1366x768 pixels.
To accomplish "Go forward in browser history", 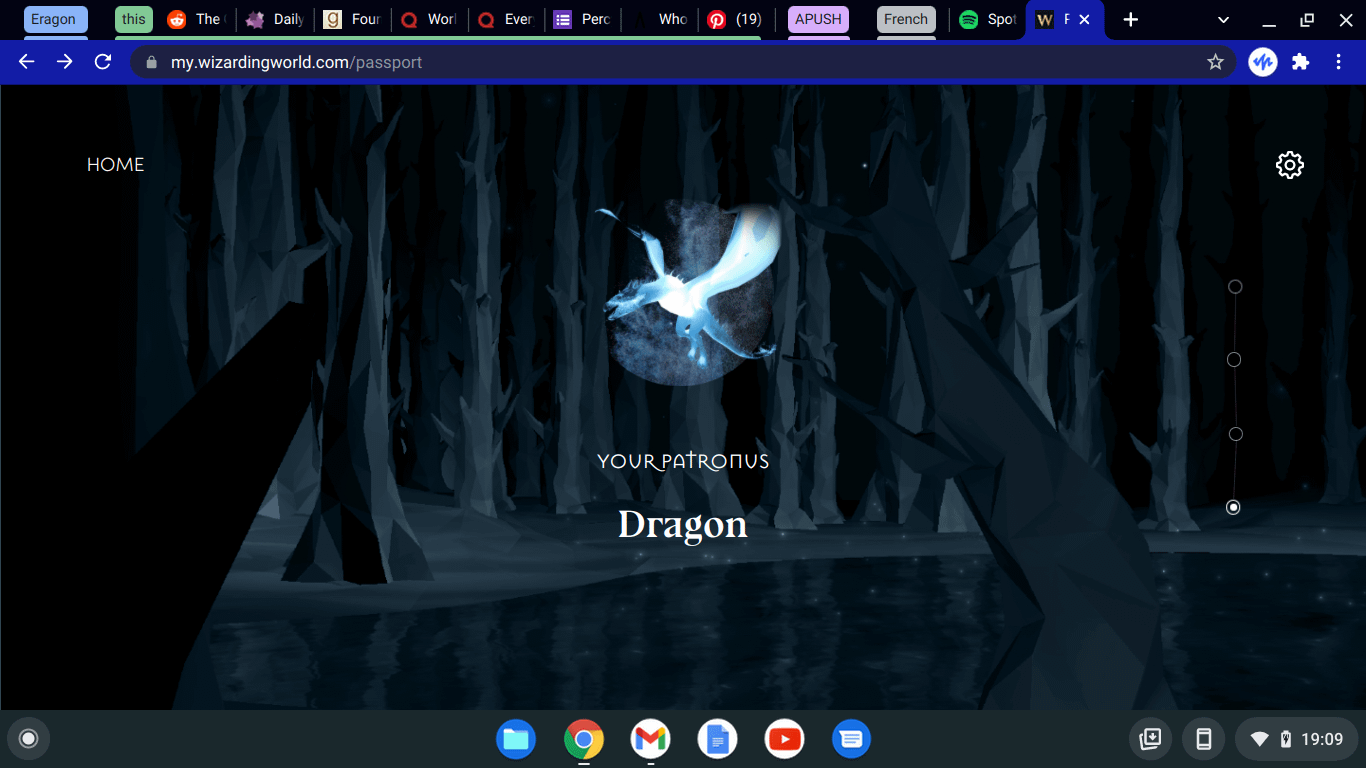I will [64, 62].
